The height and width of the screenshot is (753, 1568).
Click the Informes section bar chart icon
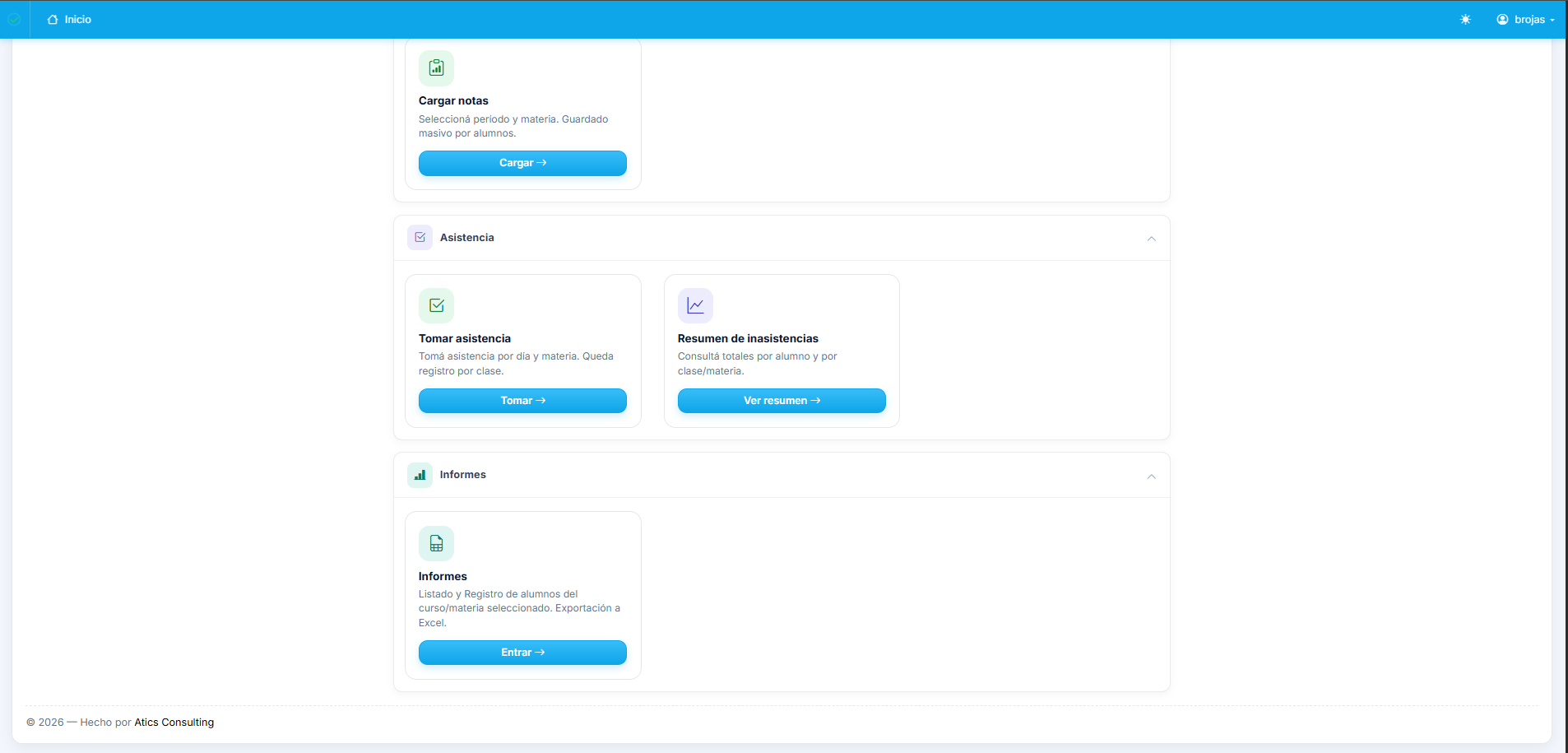(x=420, y=475)
